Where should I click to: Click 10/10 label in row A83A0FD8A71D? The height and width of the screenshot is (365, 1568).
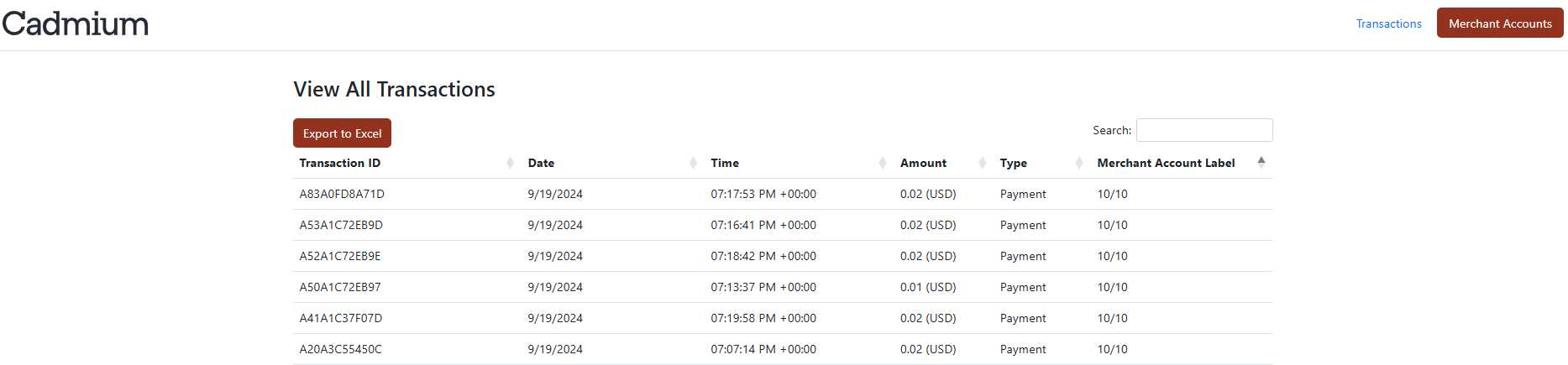tap(1112, 194)
